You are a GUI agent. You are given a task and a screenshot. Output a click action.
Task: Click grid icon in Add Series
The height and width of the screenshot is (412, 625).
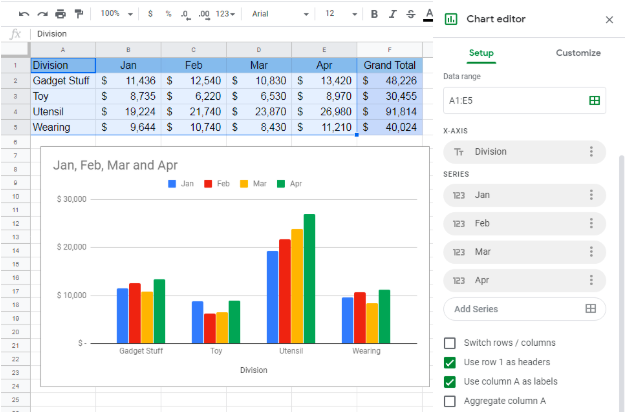click(590, 308)
